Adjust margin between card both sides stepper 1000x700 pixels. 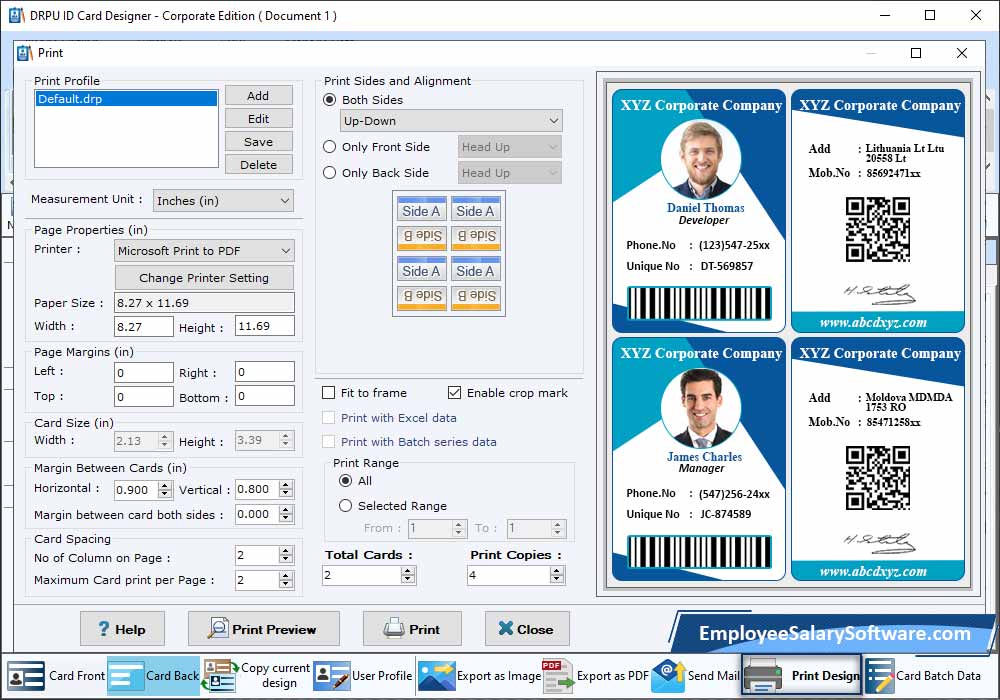[286, 514]
